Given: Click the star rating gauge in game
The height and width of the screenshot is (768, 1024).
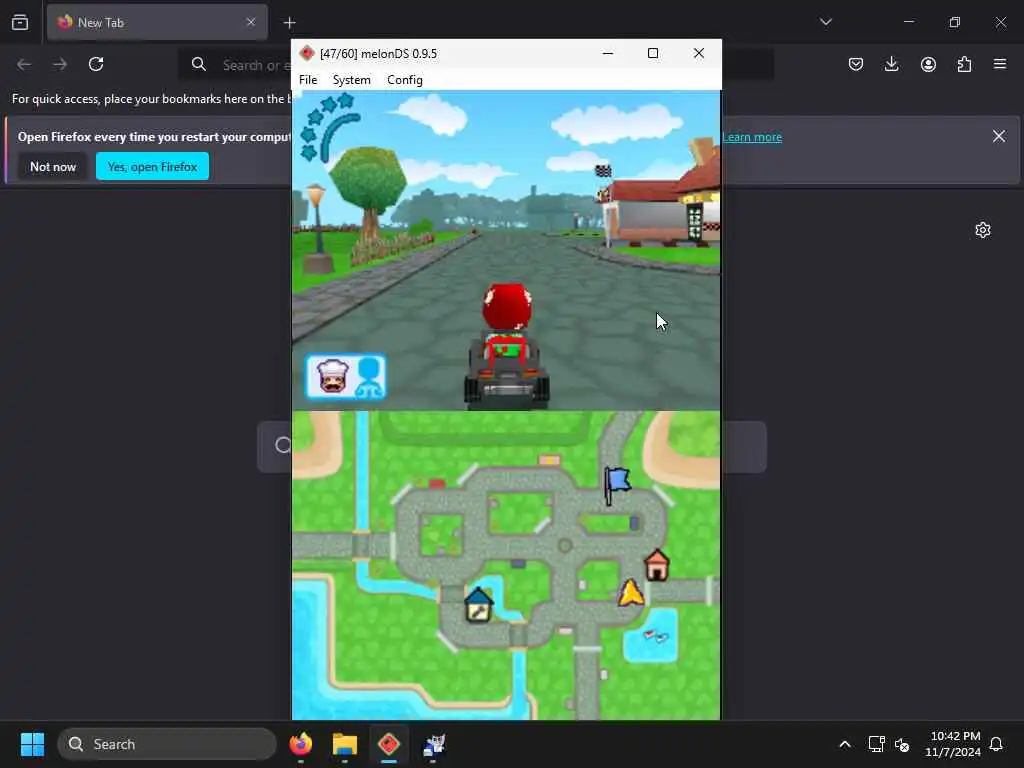Looking at the screenshot, I should [330, 127].
